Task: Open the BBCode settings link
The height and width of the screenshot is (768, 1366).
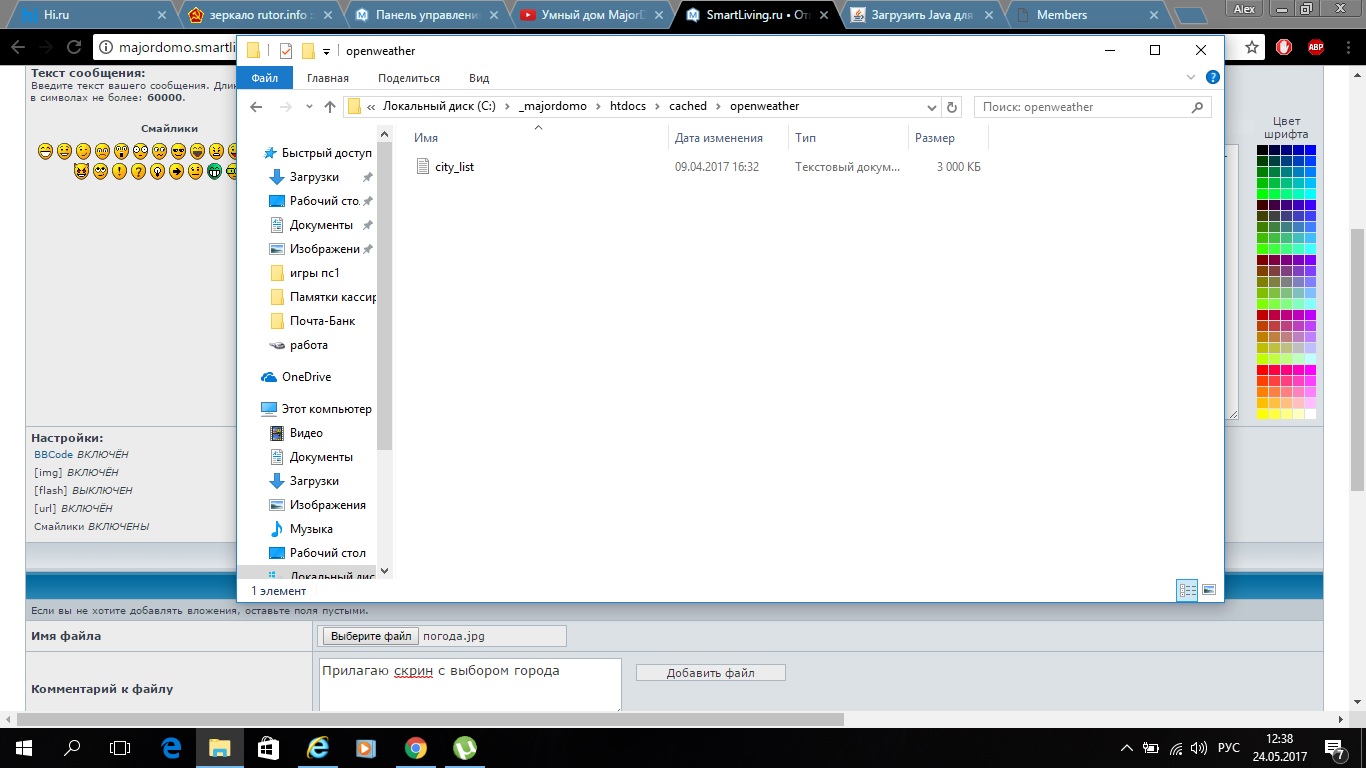Action: point(53,455)
